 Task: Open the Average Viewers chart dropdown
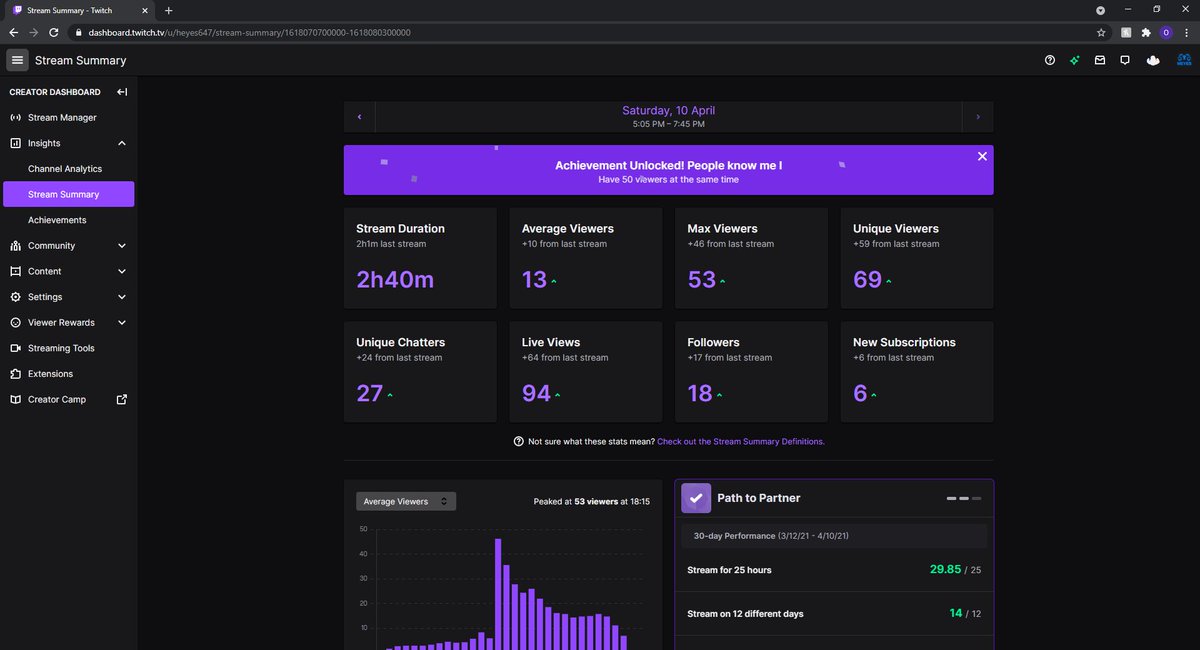pos(406,501)
